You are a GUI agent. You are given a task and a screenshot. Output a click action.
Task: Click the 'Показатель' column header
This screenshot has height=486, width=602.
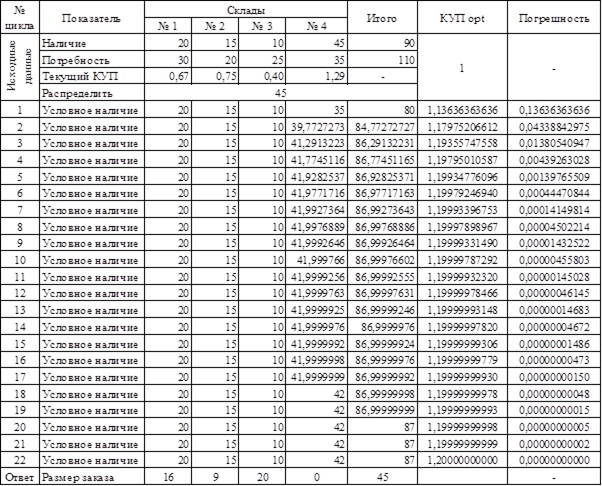pyautogui.click(x=93, y=19)
